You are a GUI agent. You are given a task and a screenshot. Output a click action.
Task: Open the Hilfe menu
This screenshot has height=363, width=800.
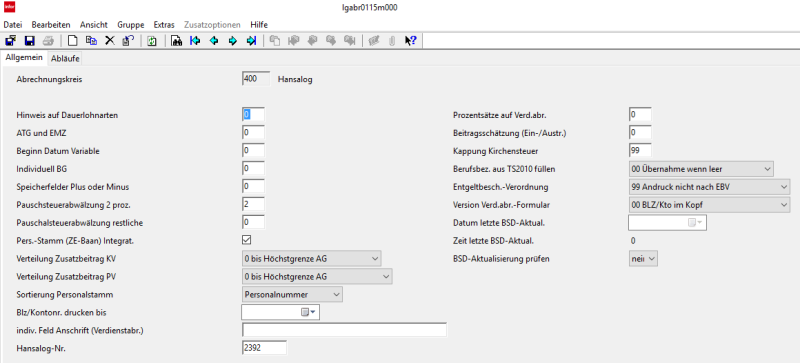point(259,25)
